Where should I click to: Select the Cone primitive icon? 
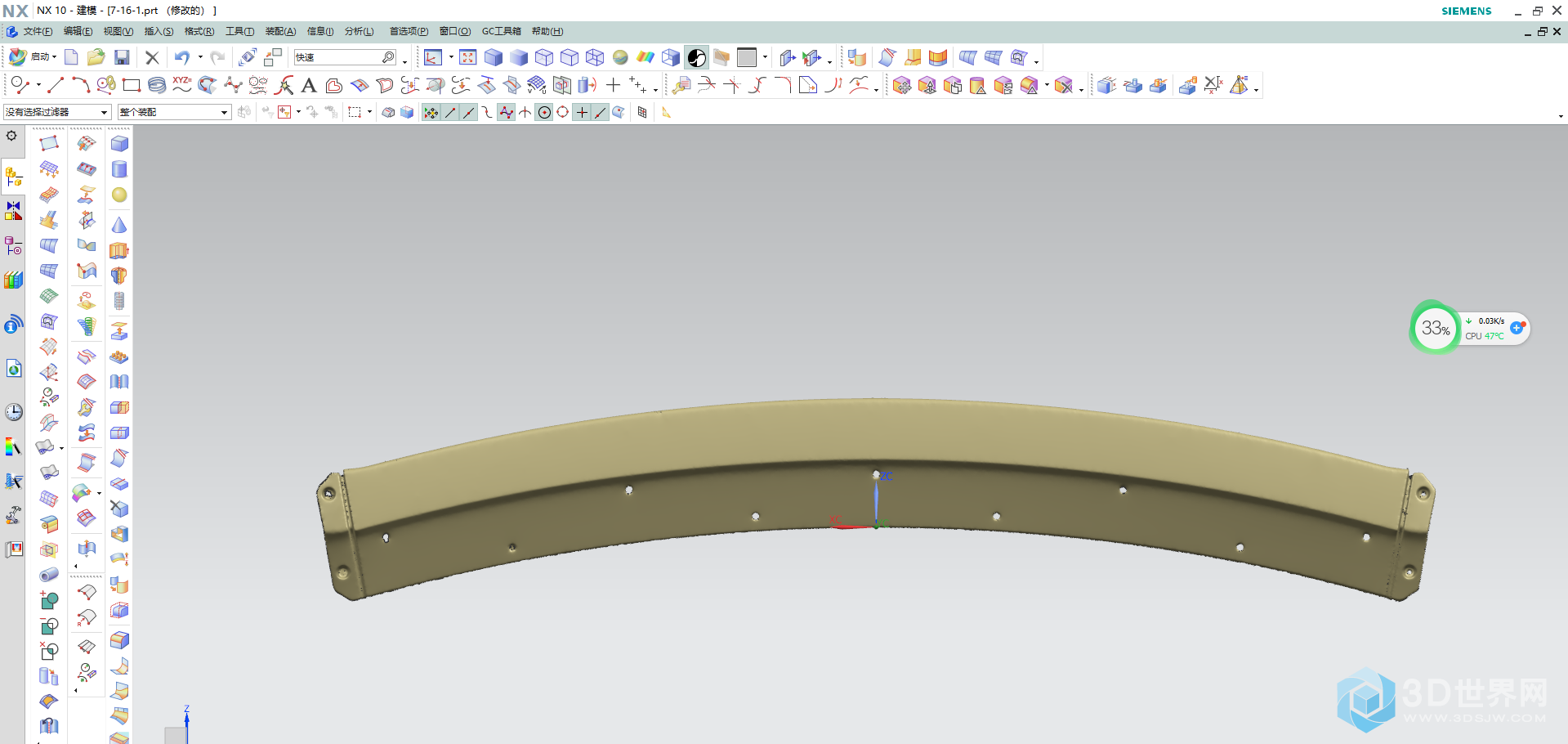pos(119,224)
